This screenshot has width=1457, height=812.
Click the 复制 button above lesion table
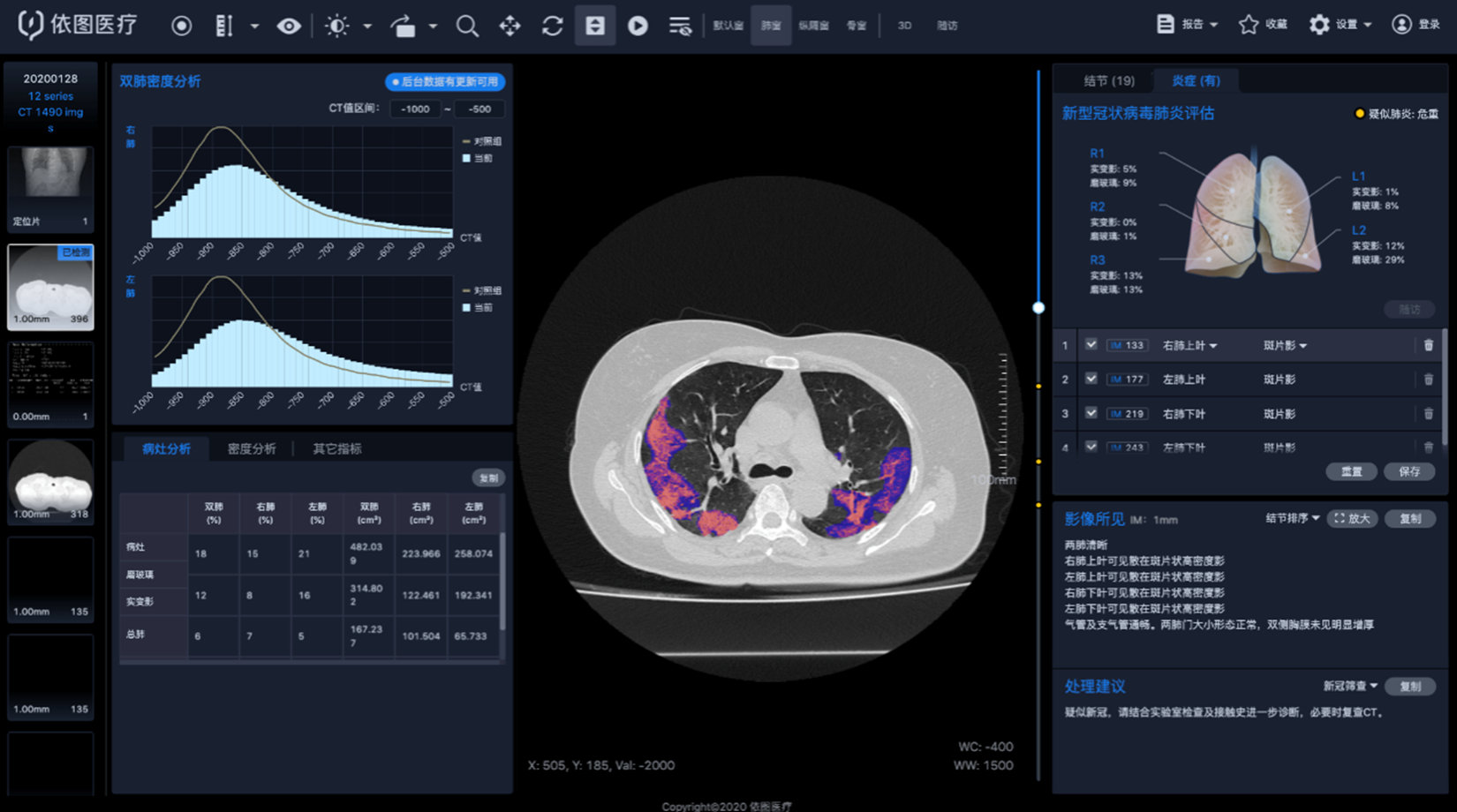click(488, 477)
